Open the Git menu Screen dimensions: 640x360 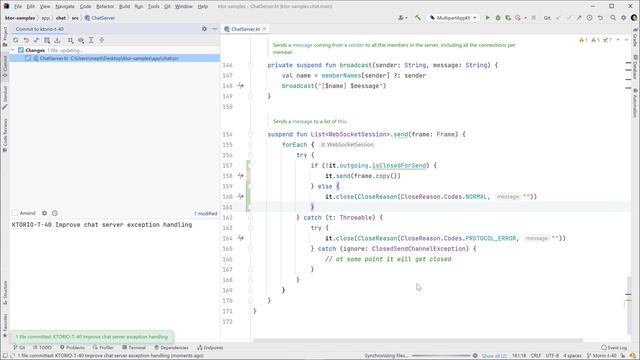point(167,7)
